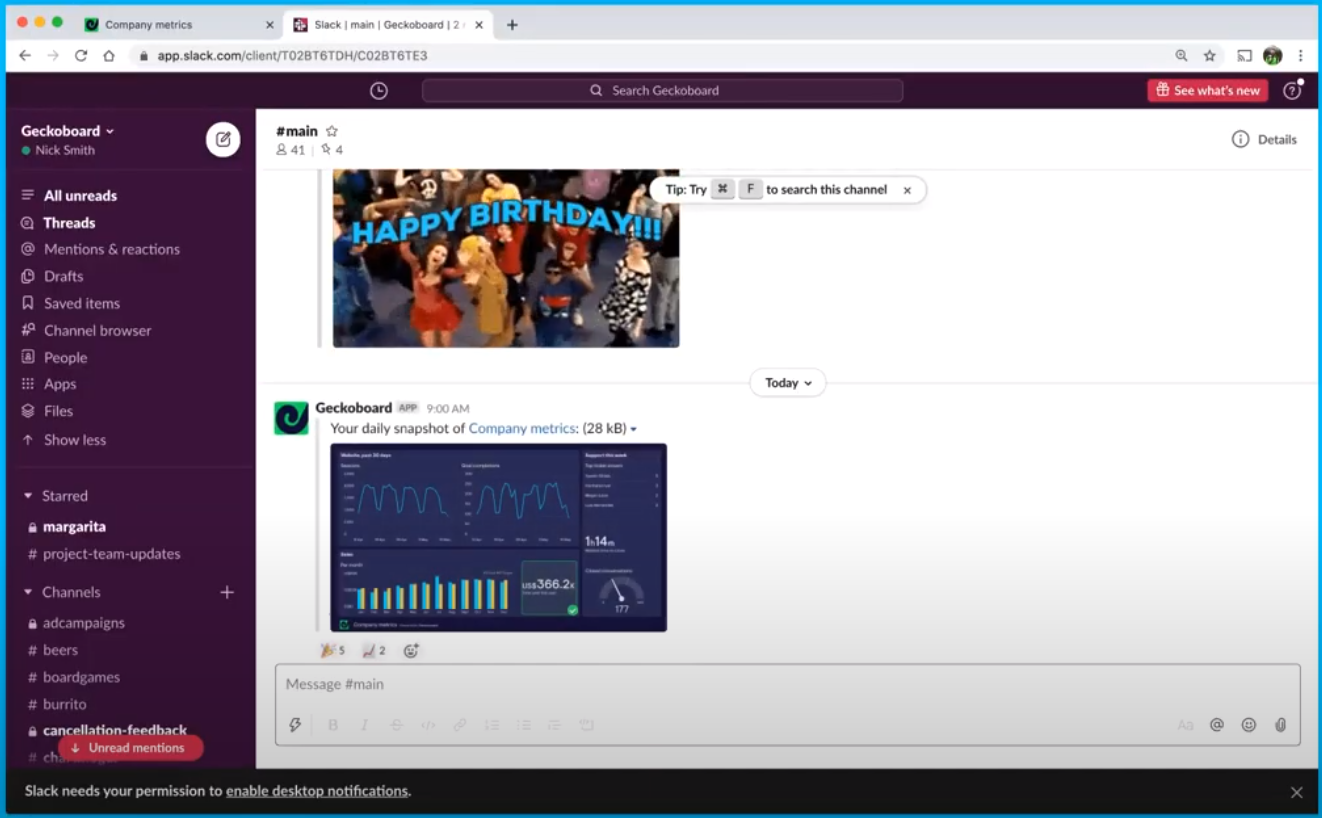This screenshot has width=1322, height=818.
Task: Click the enable desktop notifications link
Action: click(x=316, y=790)
